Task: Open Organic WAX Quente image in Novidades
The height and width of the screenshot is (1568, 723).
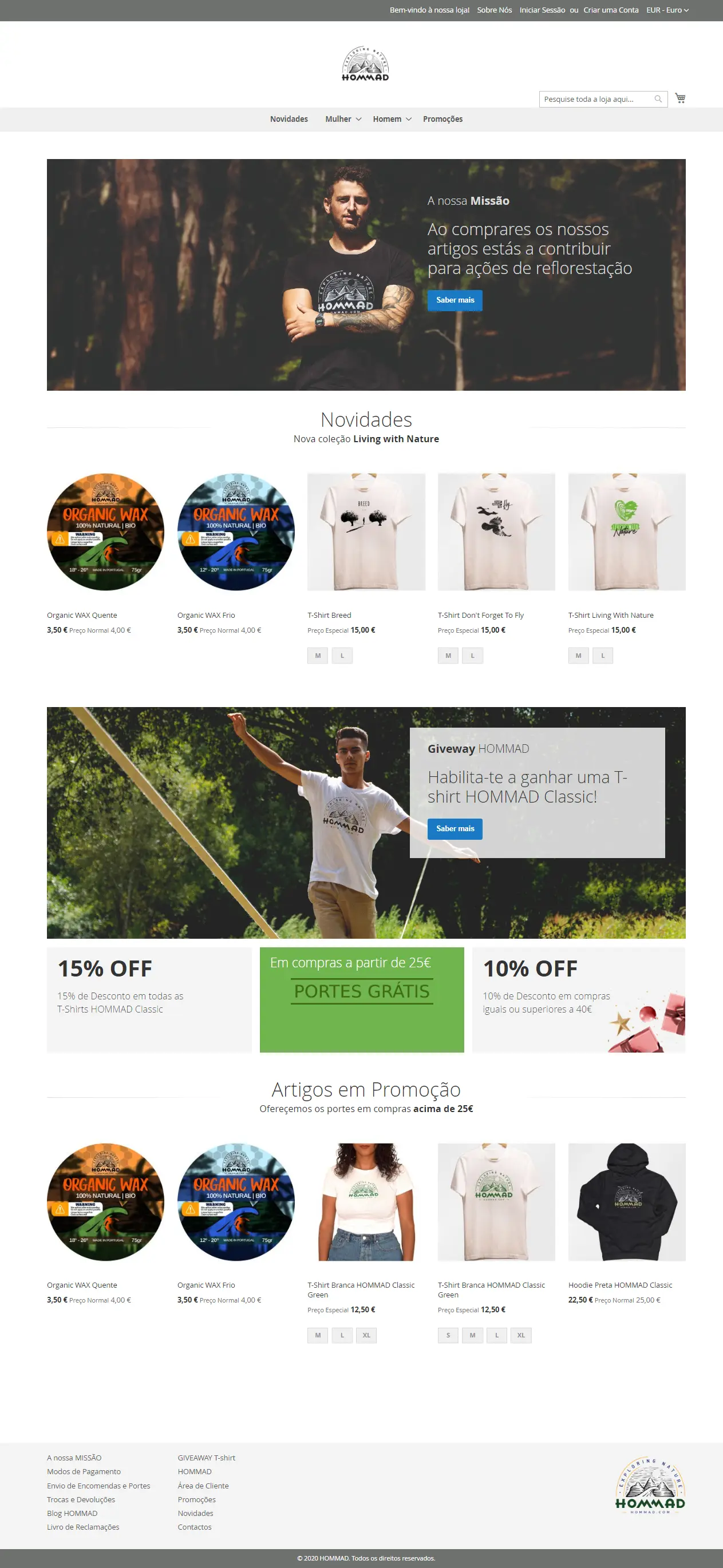Action: click(x=105, y=531)
